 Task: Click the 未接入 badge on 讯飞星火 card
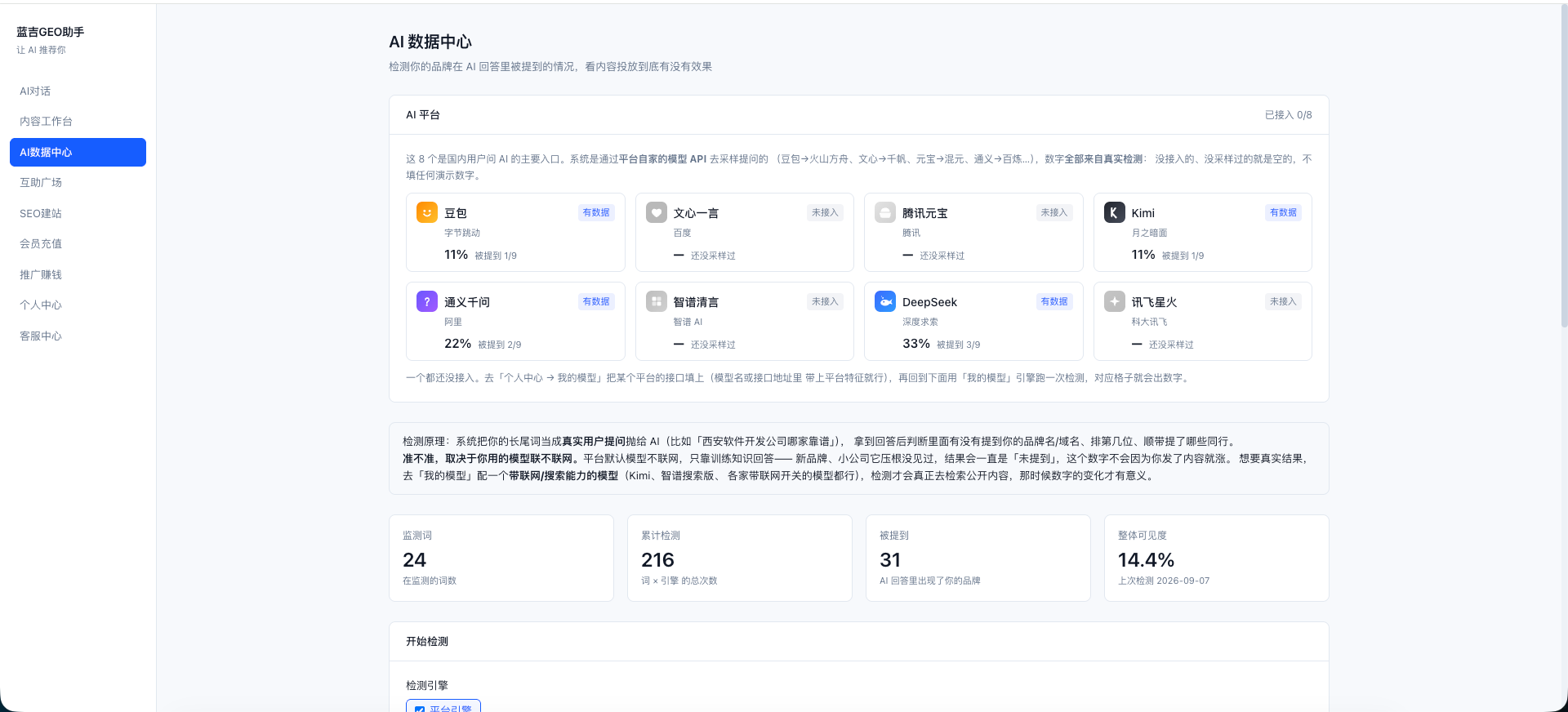pos(1283,301)
